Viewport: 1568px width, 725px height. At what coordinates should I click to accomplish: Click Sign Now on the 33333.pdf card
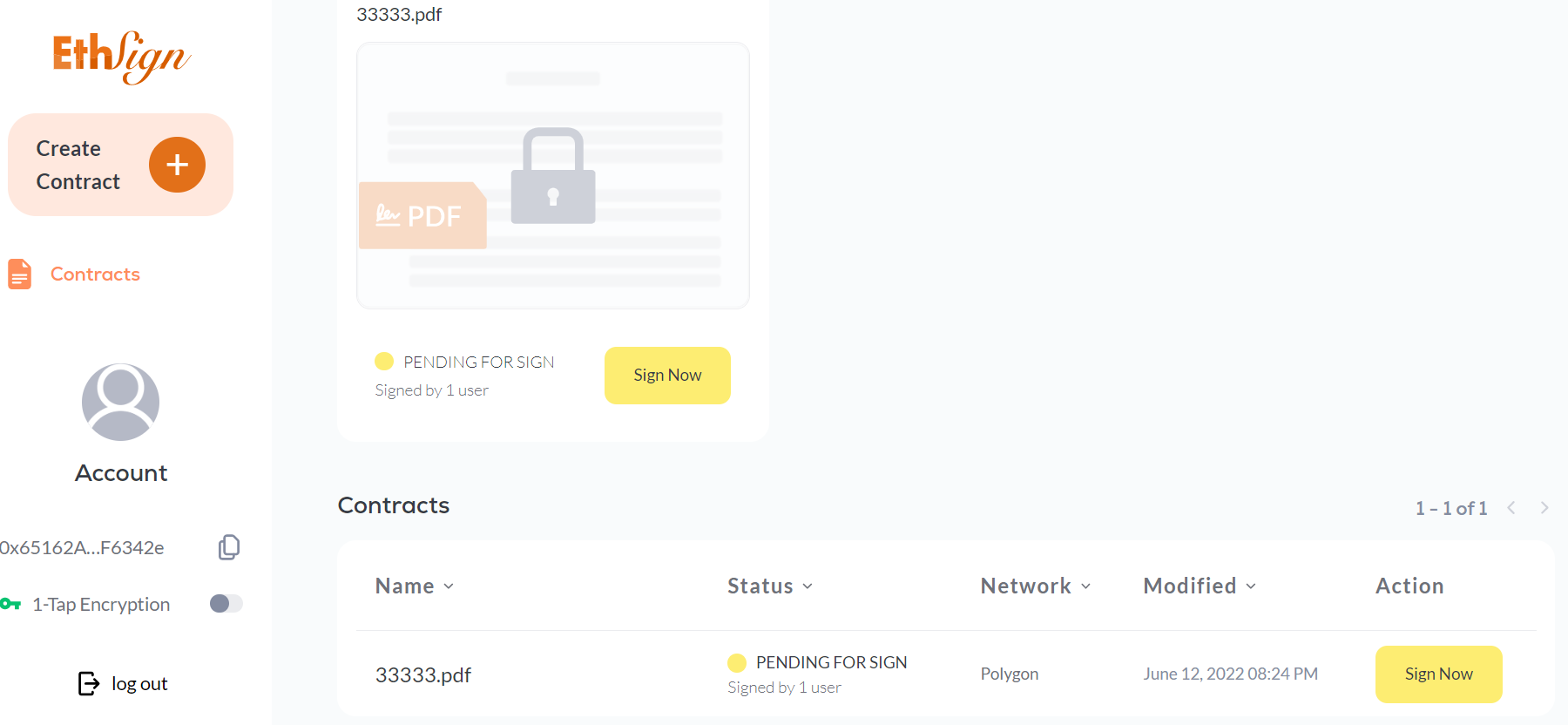pyautogui.click(x=667, y=376)
